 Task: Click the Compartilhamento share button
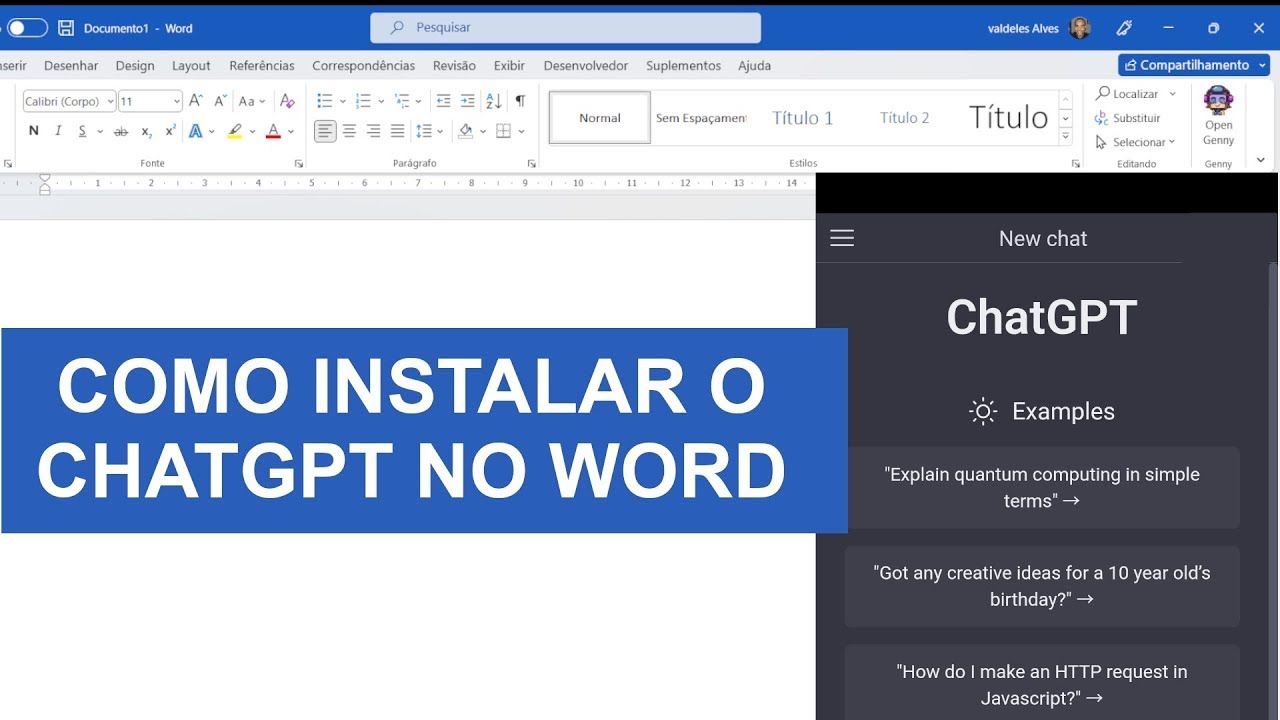tap(1194, 65)
